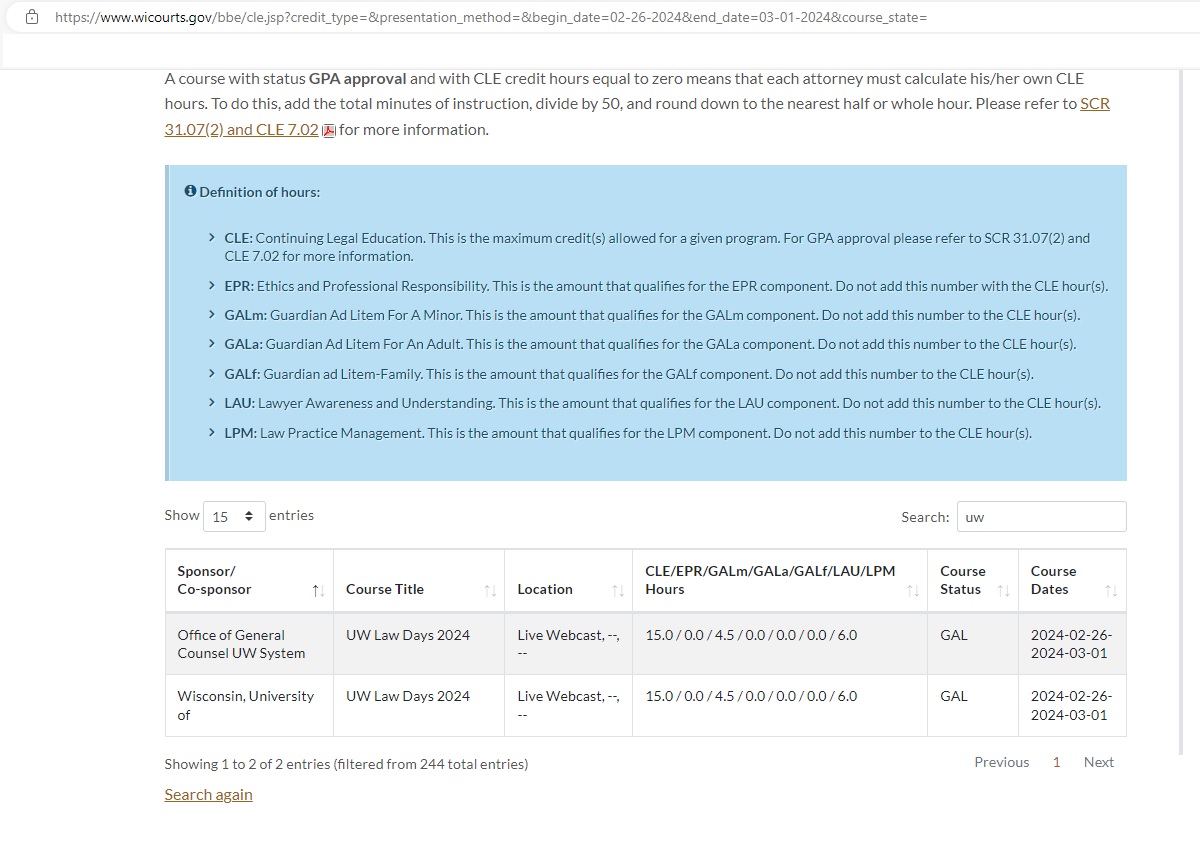Click the 'EPR:' definition label
Image resolution: width=1200 pixels, height=845 pixels.
point(239,286)
